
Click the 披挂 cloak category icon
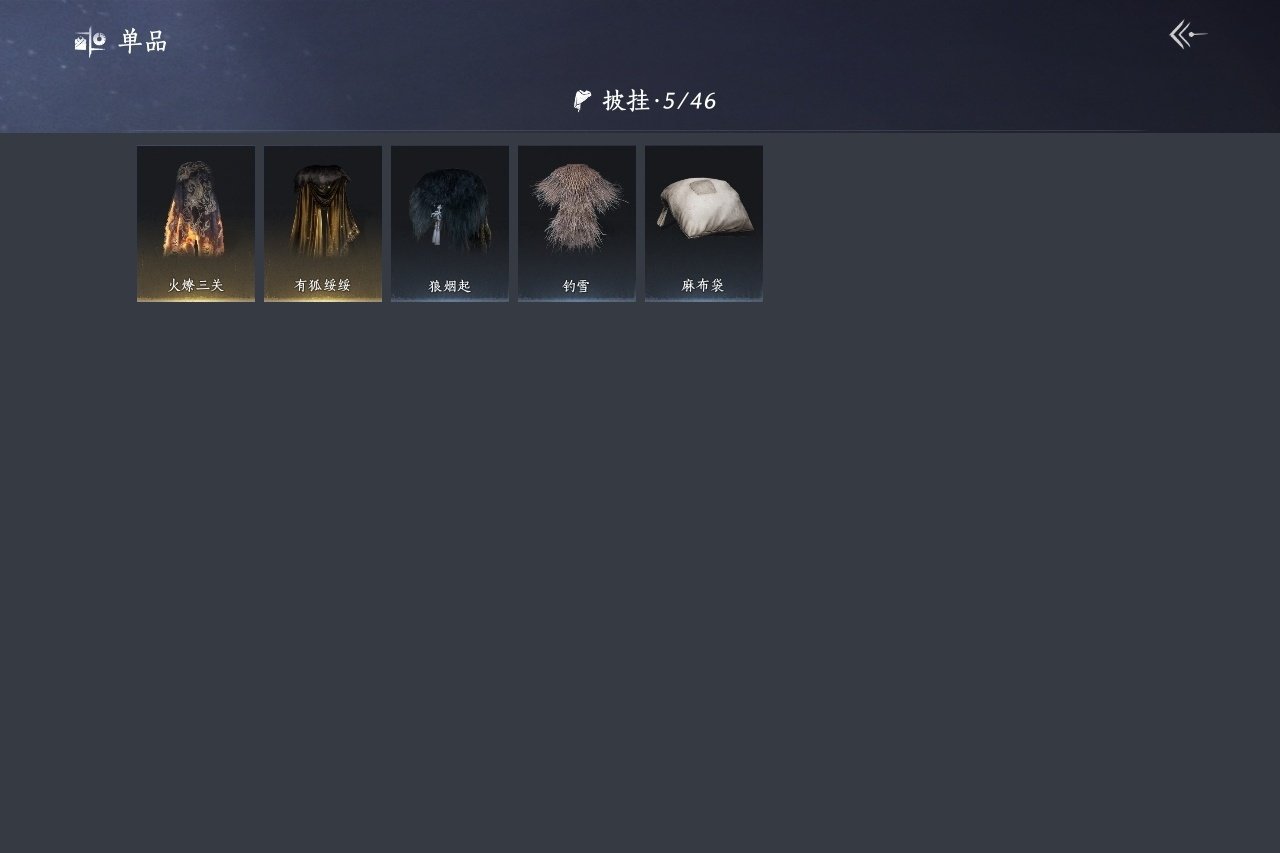(x=582, y=100)
